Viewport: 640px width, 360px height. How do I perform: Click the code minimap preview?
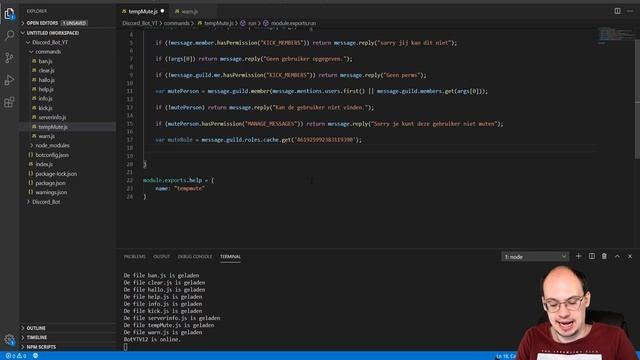[616, 36]
